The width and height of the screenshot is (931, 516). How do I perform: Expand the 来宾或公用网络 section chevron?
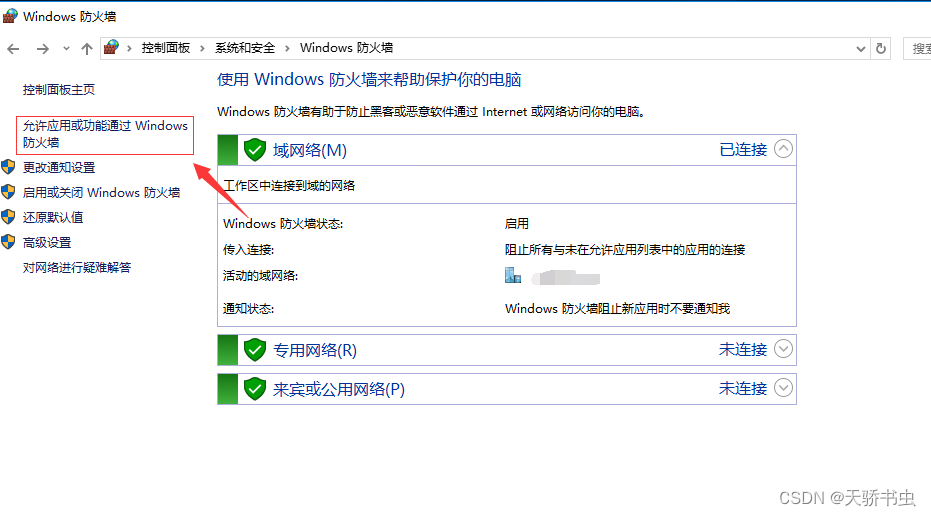(783, 388)
